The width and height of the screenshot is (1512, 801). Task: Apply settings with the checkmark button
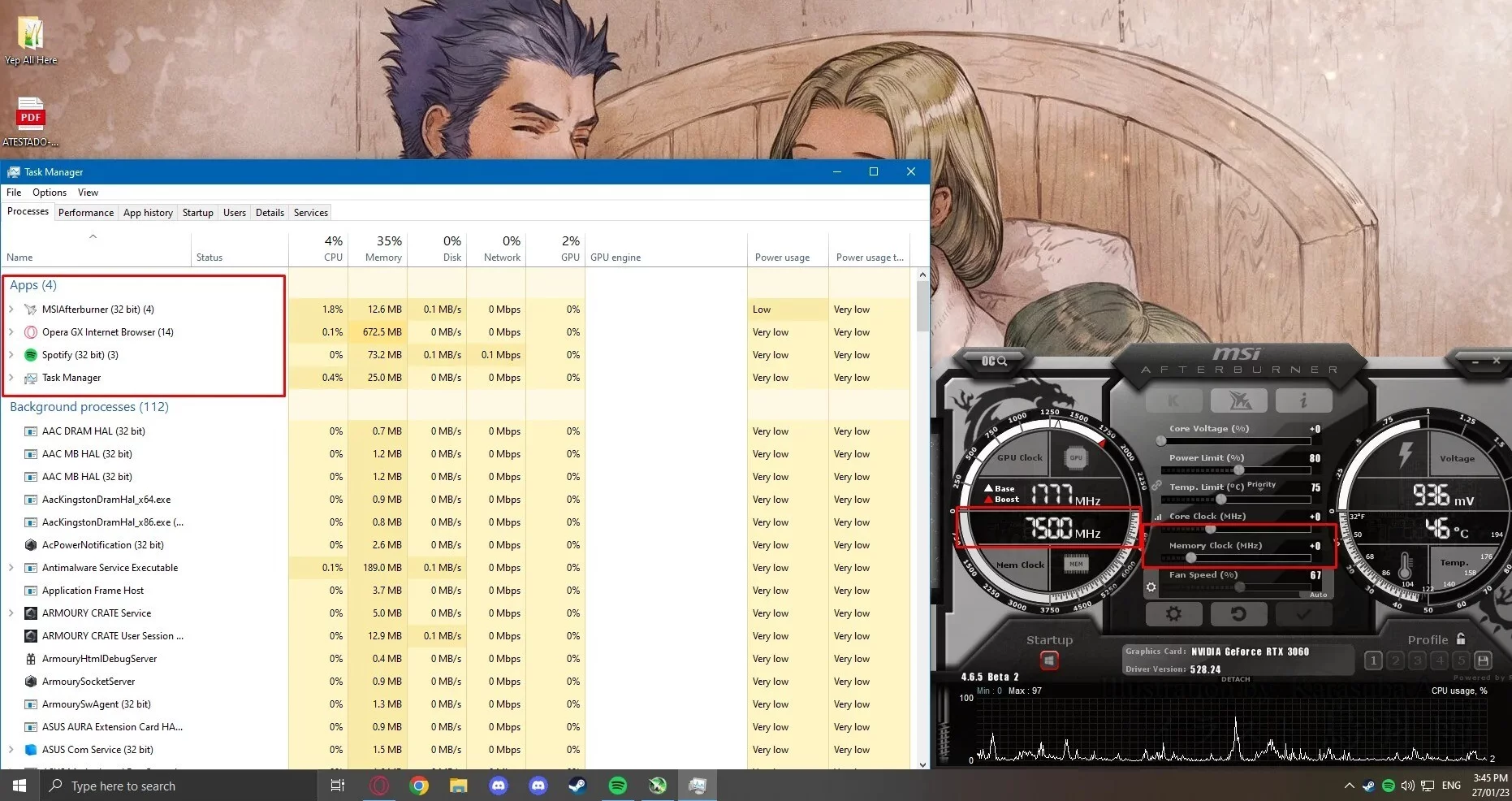[x=1303, y=614]
